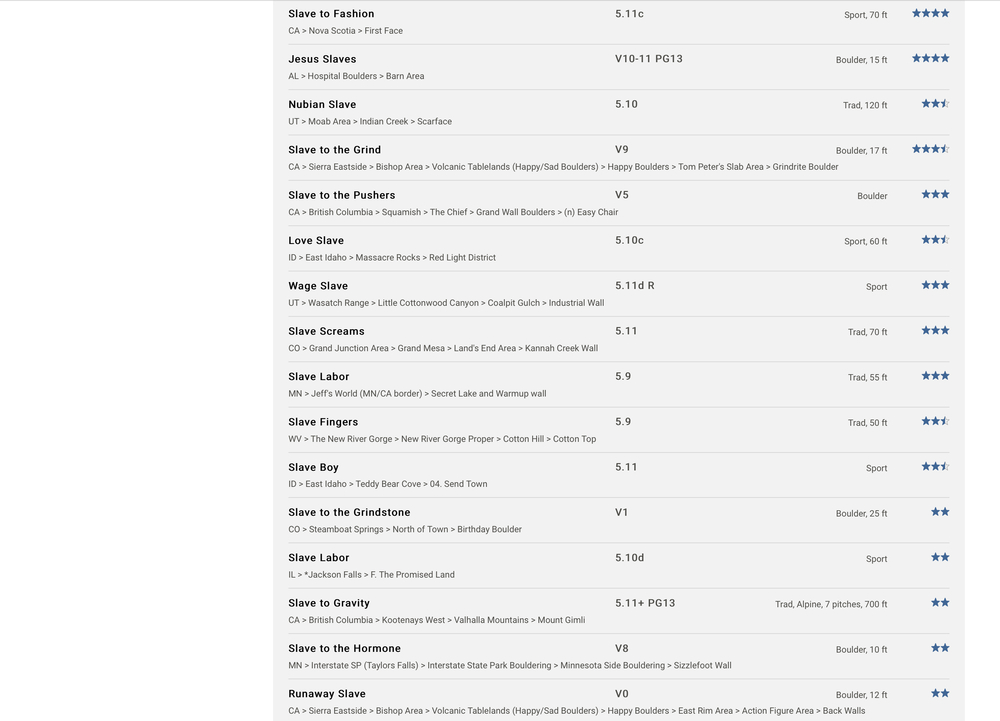
Task: Open the Slave Labor 5.10d sport route
Action: [x=318, y=558]
